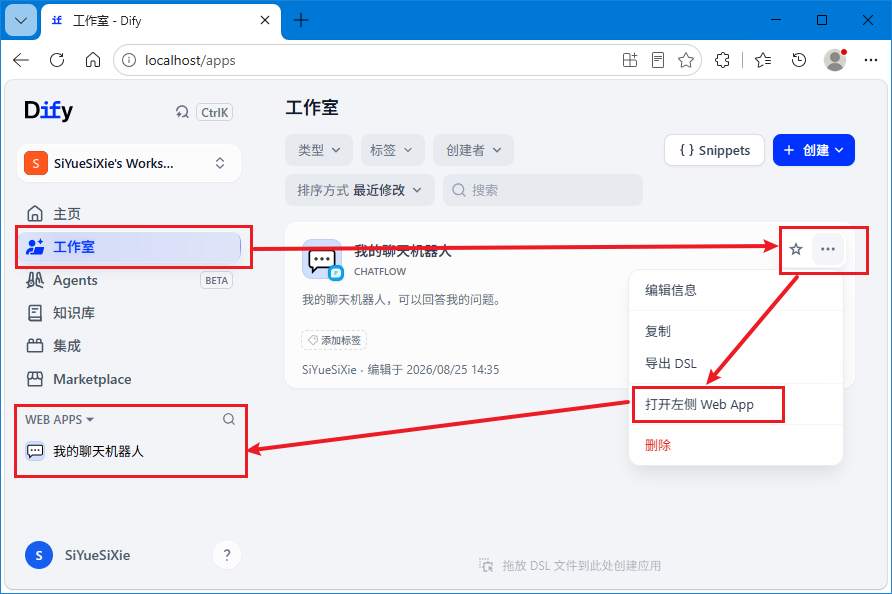Open browser settings and more menu
This screenshot has width=892, height=594.
(x=871, y=60)
